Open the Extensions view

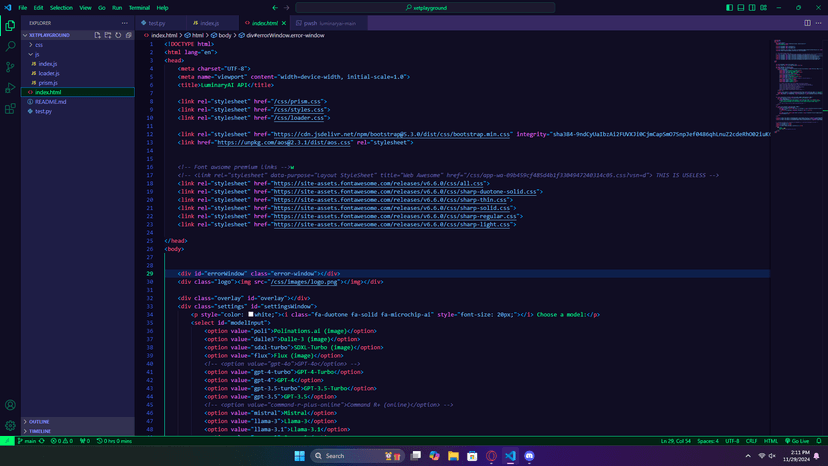click(x=10, y=109)
